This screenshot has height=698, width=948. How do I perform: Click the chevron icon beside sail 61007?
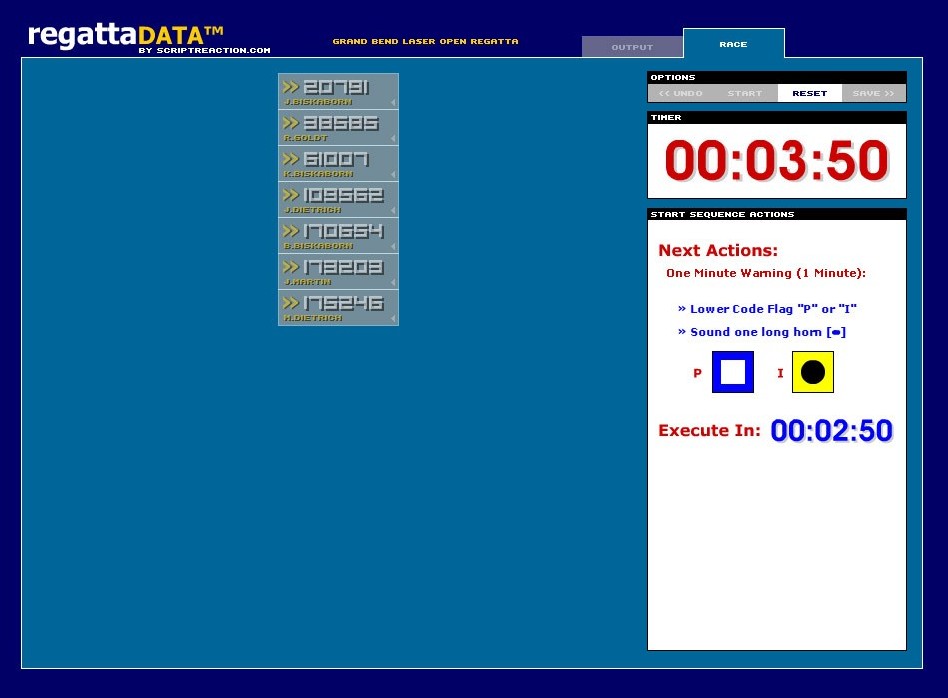click(291, 159)
